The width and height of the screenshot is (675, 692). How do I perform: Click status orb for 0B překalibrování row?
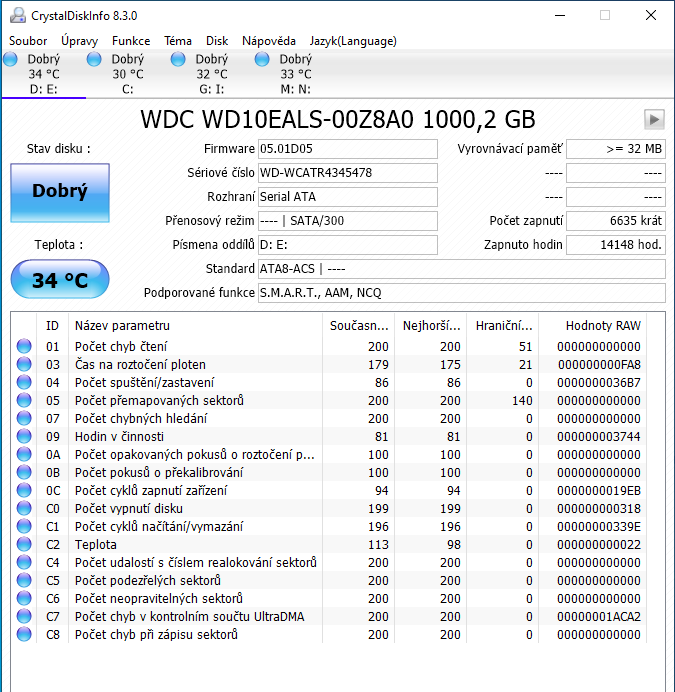click(24, 472)
